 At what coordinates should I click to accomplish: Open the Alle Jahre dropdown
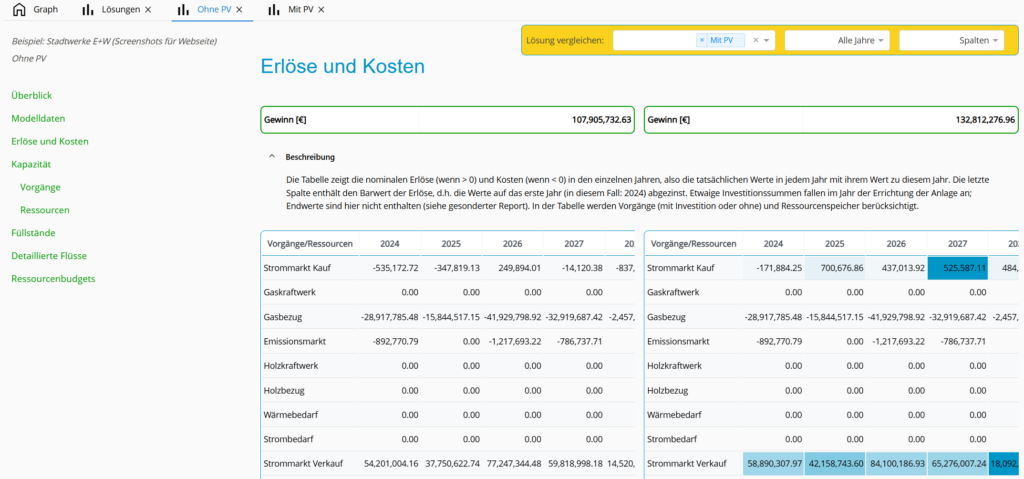[x=838, y=41]
